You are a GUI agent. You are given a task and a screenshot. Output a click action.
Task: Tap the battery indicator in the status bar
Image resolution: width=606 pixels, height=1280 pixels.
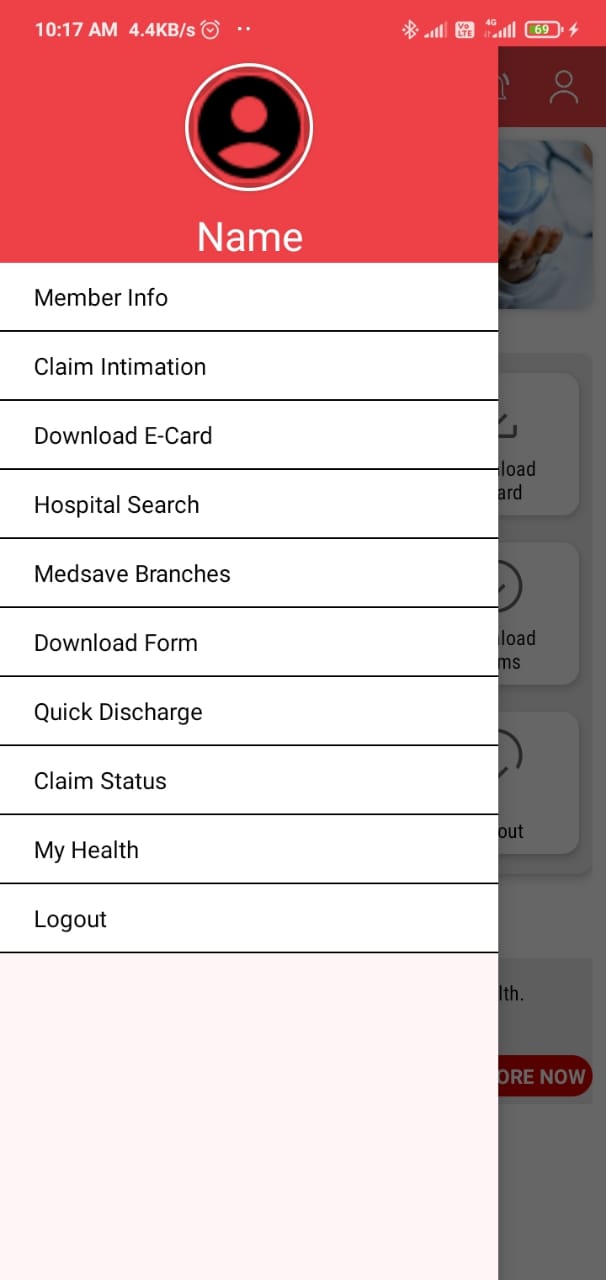click(x=543, y=30)
